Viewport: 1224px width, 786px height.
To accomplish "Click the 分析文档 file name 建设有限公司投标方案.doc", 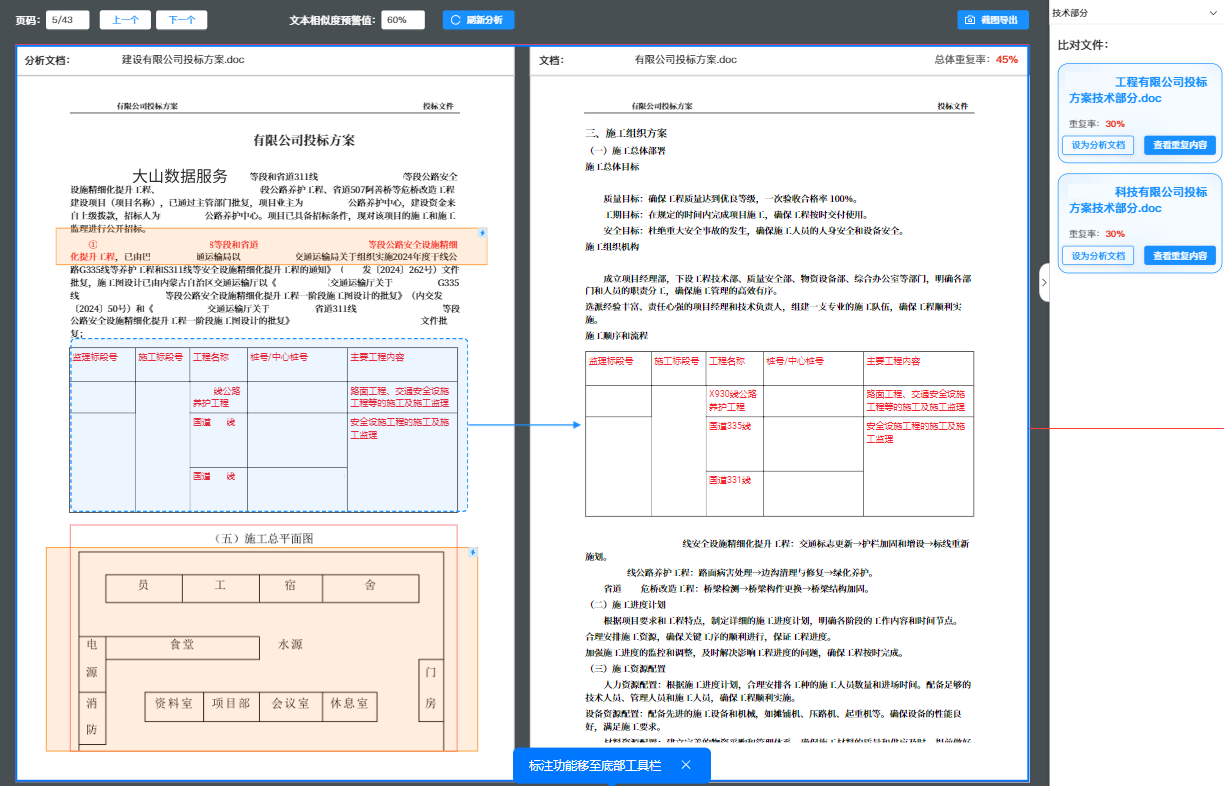I will (x=183, y=60).
